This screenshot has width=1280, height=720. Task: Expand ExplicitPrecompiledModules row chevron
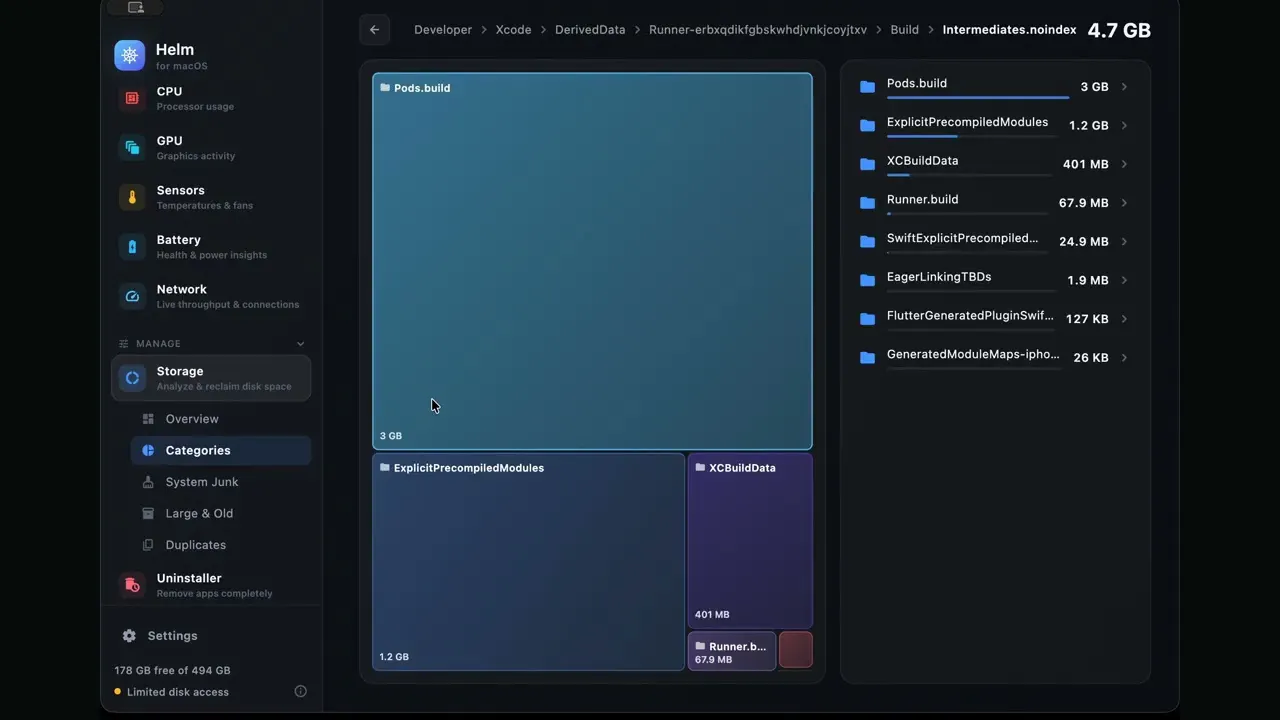tap(1124, 126)
